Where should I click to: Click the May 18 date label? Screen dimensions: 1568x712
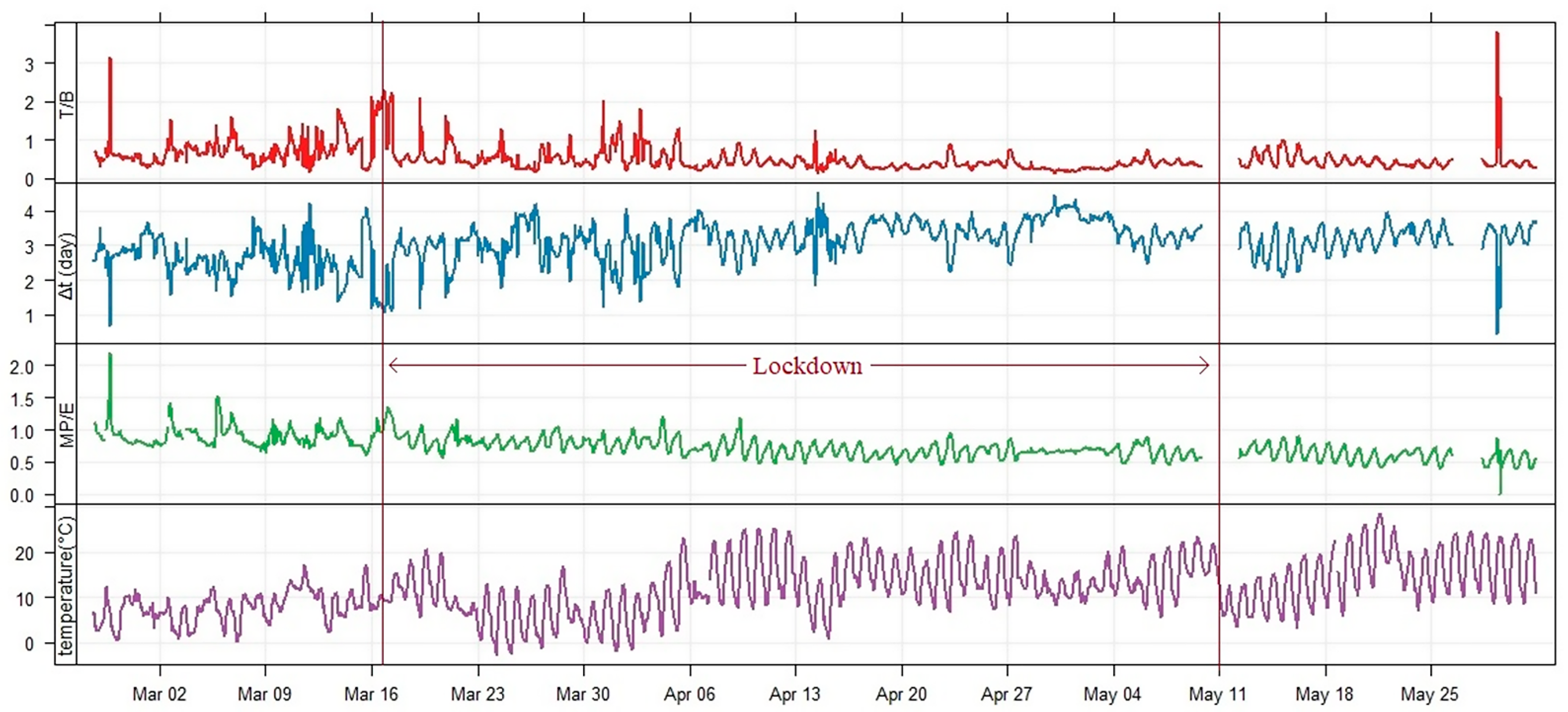(1324, 694)
